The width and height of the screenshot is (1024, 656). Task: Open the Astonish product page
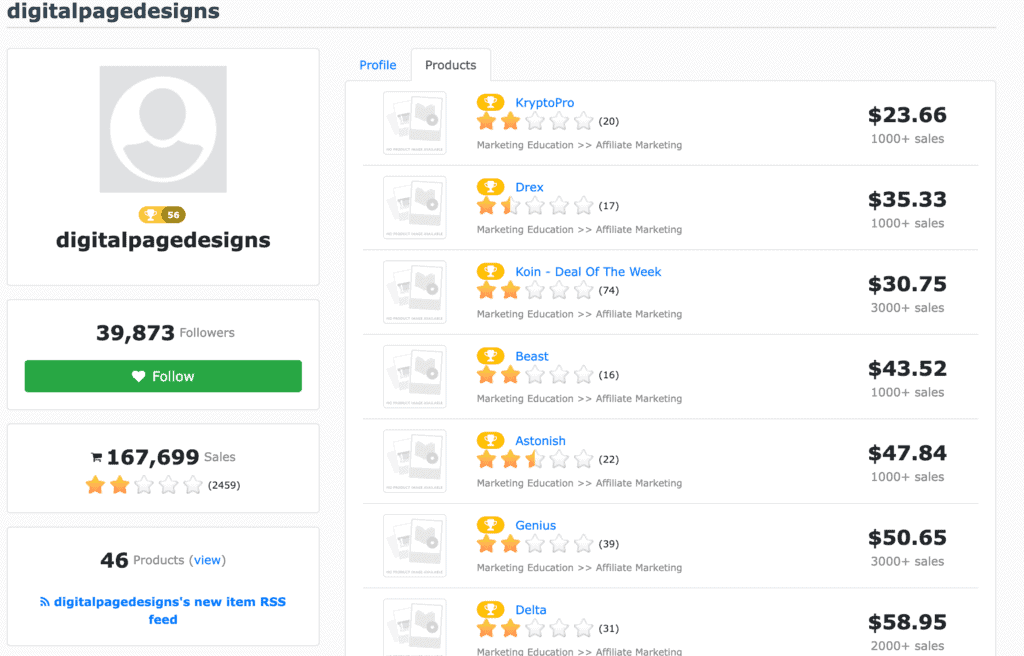[540, 441]
